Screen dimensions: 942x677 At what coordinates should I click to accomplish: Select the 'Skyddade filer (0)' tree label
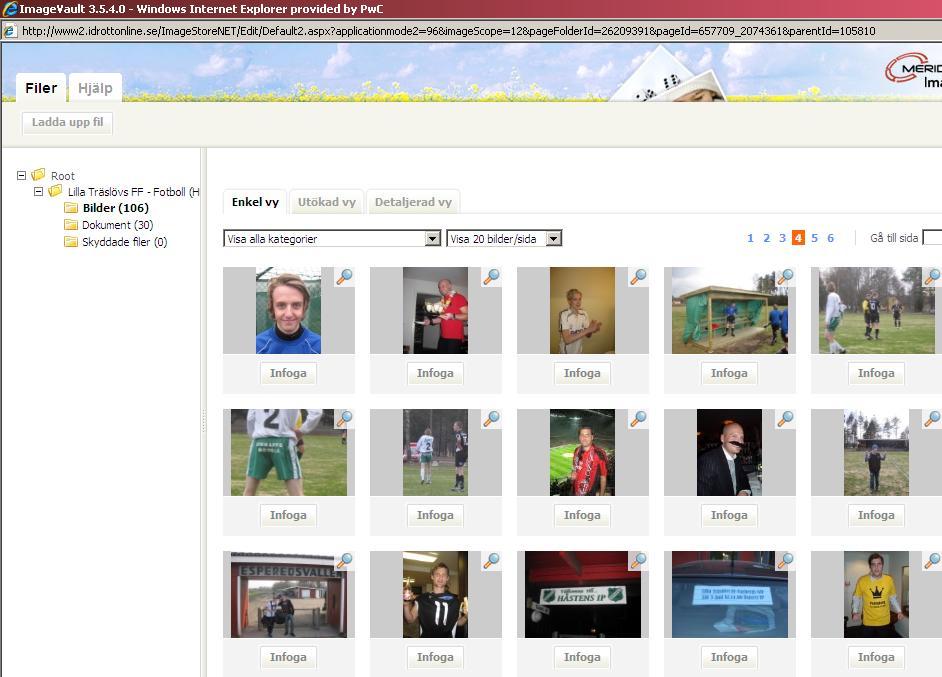(x=124, y=241)
